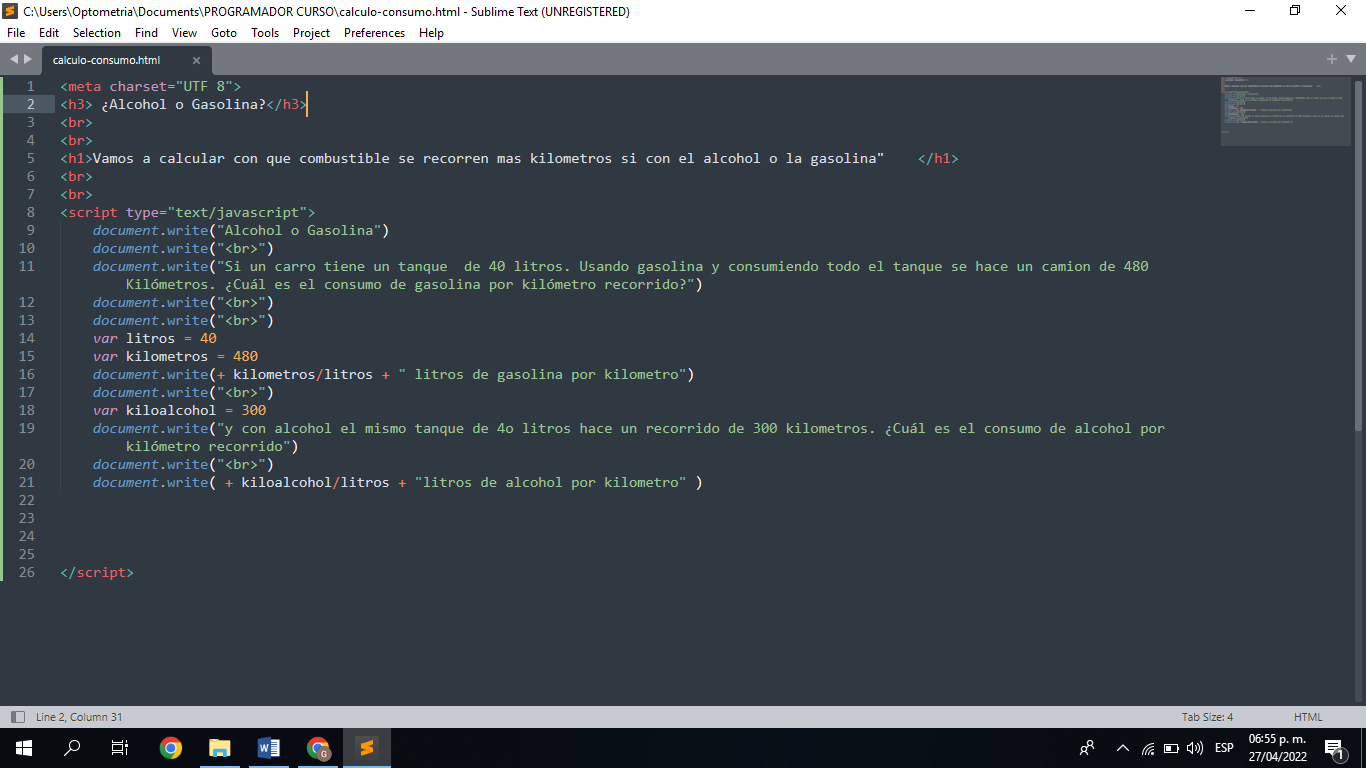Image resolution: width=1366 pixels, height=768 pixels.
Task: Minimize the Sublime Text window
Action: [1250, 11]
